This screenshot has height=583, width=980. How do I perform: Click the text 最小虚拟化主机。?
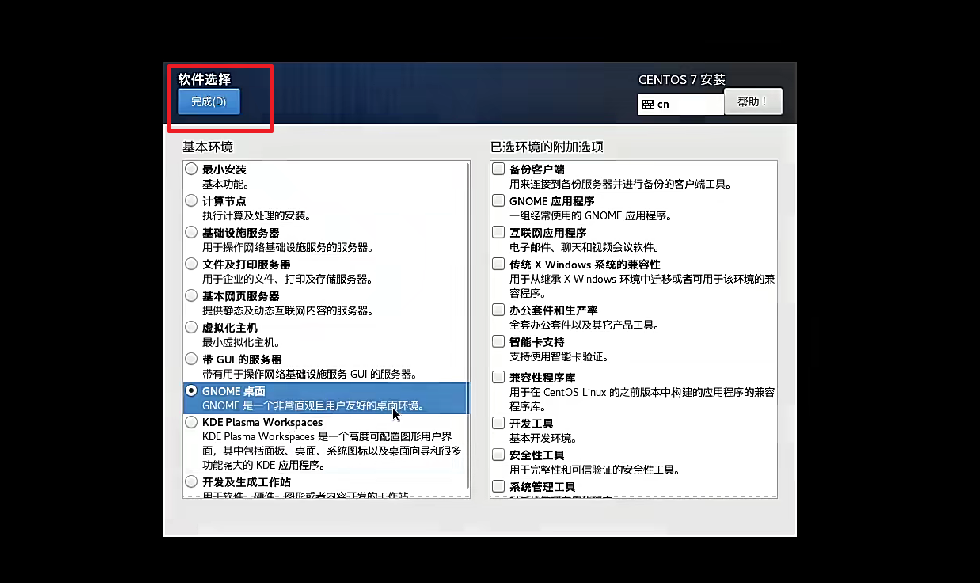point(241,342)
